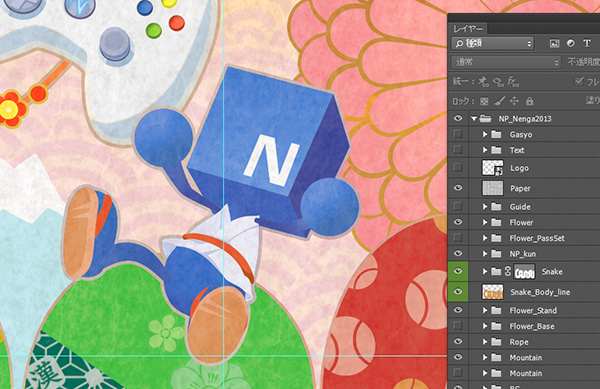Hide the Snake group eye
This screenshot has width=600, height=389.
click(458, 271)
